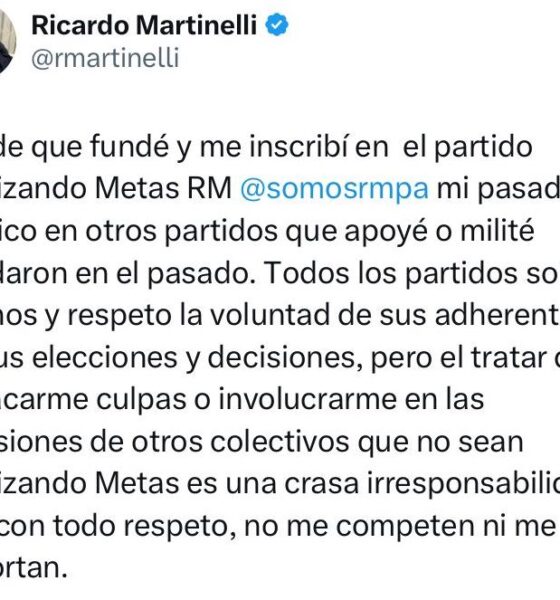
Task: Click 'culpas' in the tweet body
Action: tap(141, 400)
